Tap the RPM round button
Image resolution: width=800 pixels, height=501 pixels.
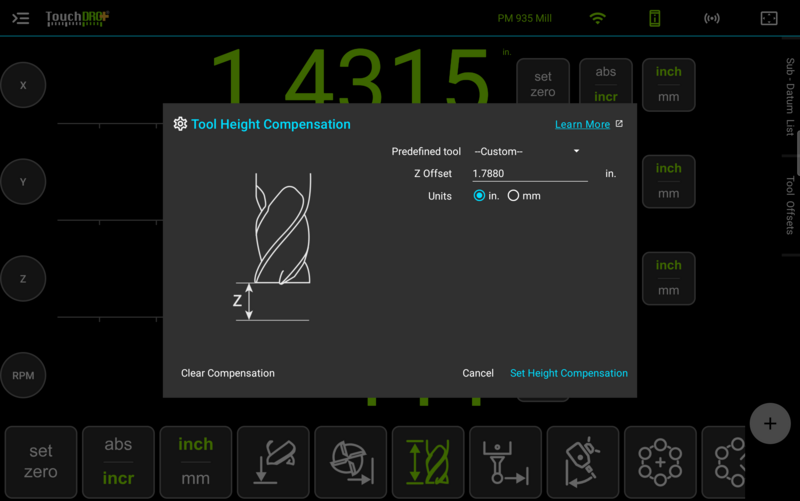click(23, 375)
